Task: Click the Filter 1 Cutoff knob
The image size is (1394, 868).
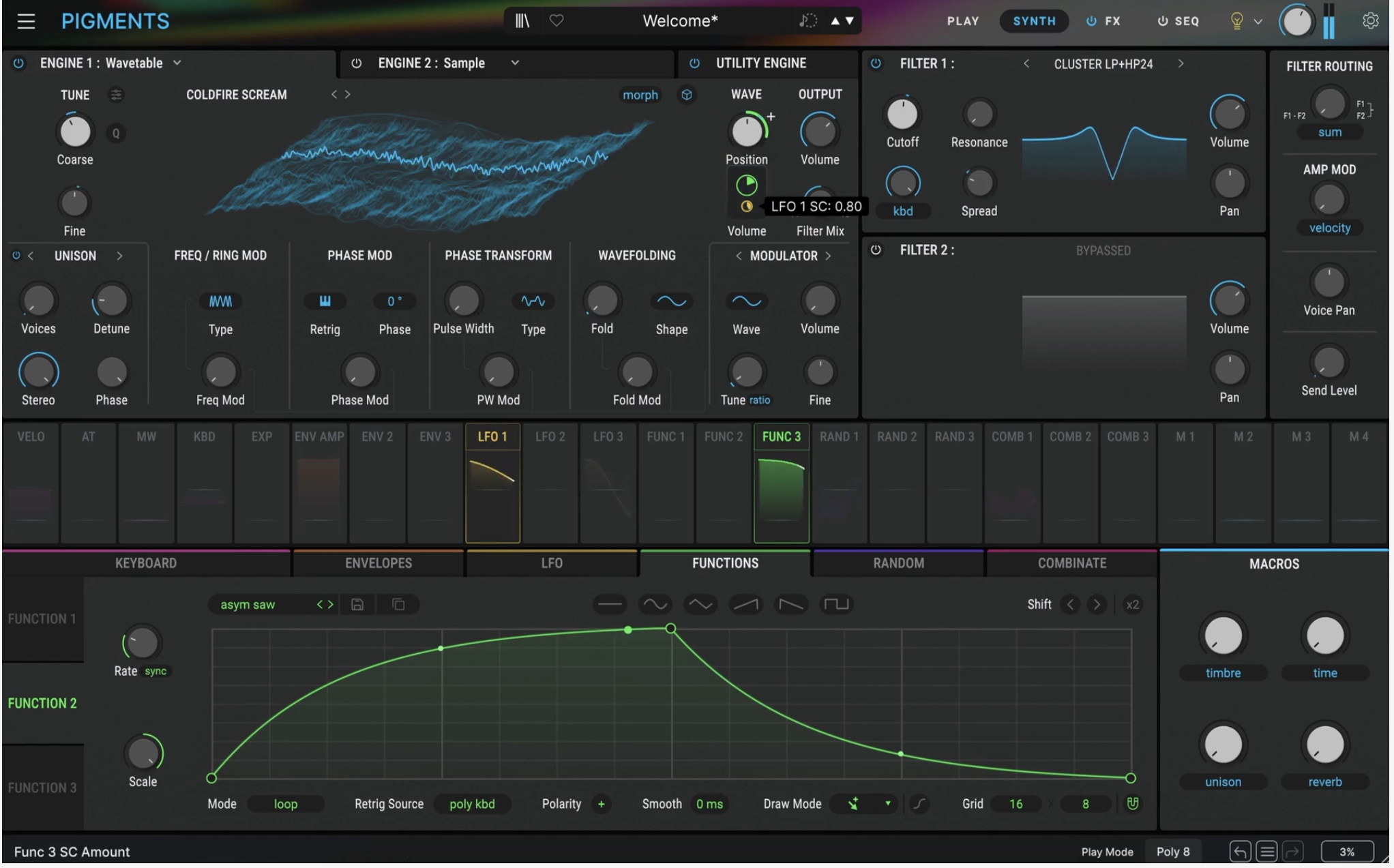Action: [x=902, y=115]
